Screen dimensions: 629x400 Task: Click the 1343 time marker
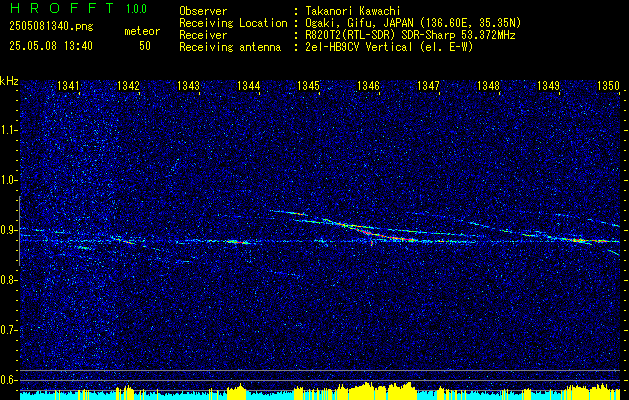point(189,85)
